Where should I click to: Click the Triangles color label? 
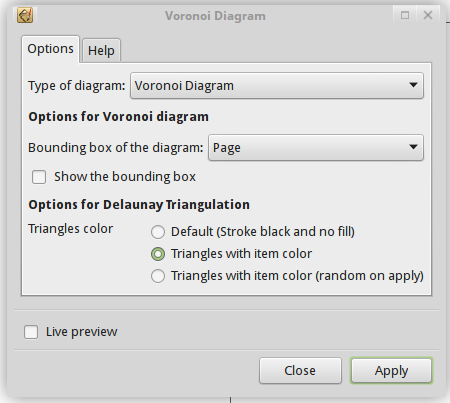(71, 229)
